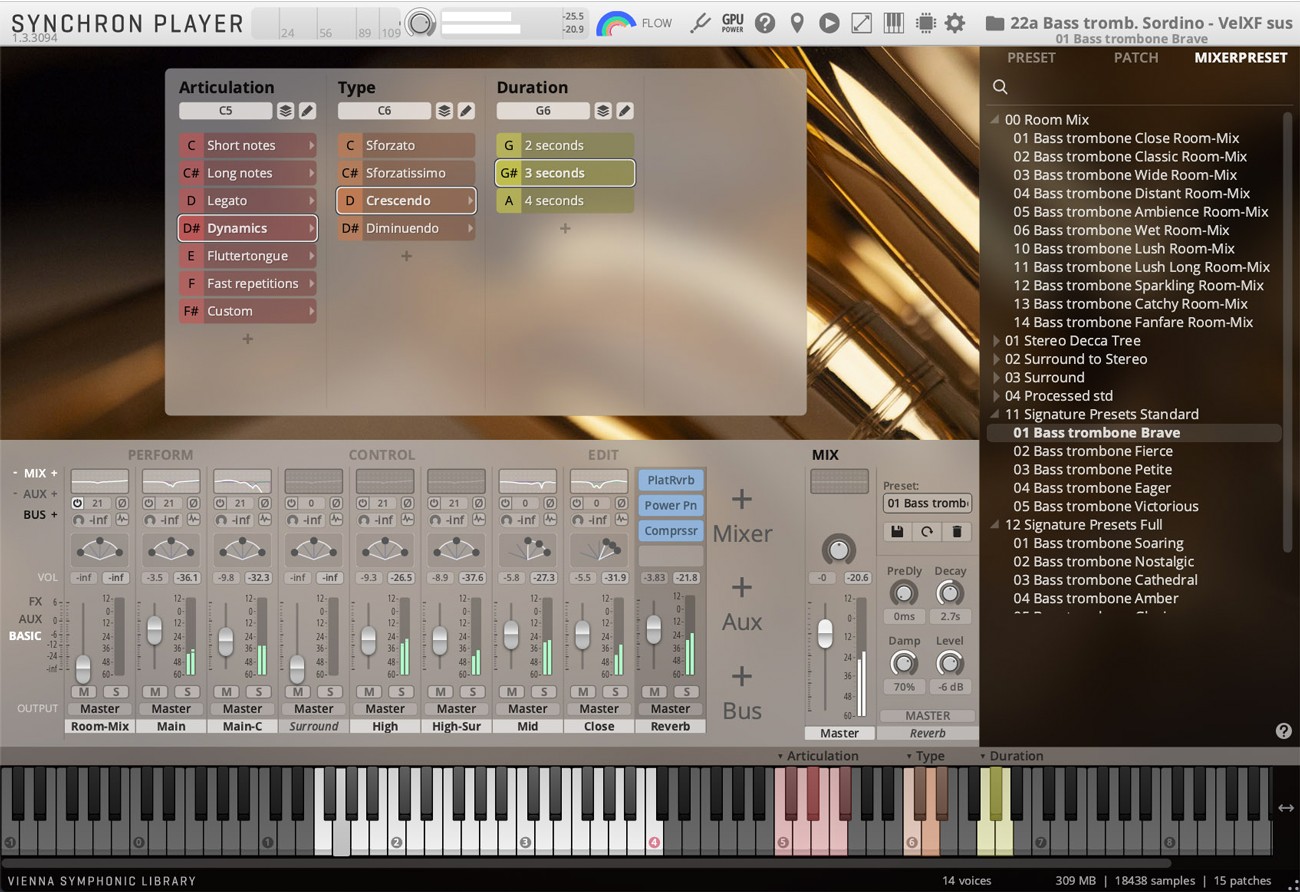Toggle GPU Power mode
Viewport: 1300px width, 892px height.
tap(733, 22)
